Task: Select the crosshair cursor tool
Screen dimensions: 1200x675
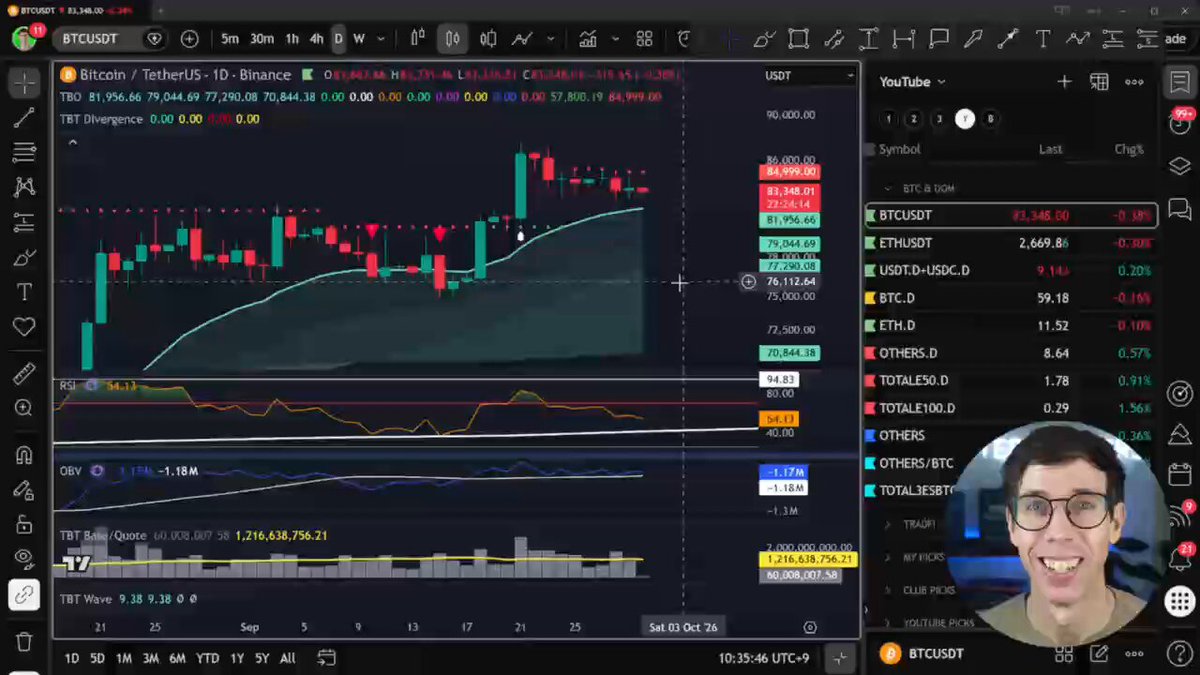Action: [x=24, y=82]
